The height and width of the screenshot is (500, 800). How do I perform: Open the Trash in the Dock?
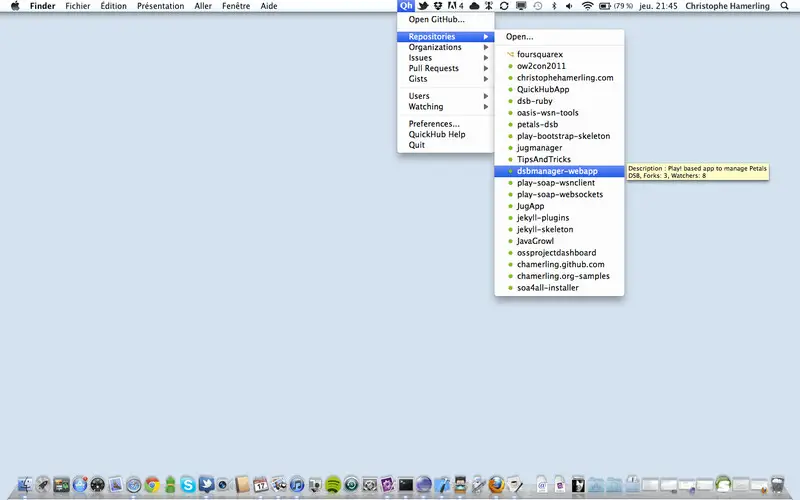click(x=777, y=485)
